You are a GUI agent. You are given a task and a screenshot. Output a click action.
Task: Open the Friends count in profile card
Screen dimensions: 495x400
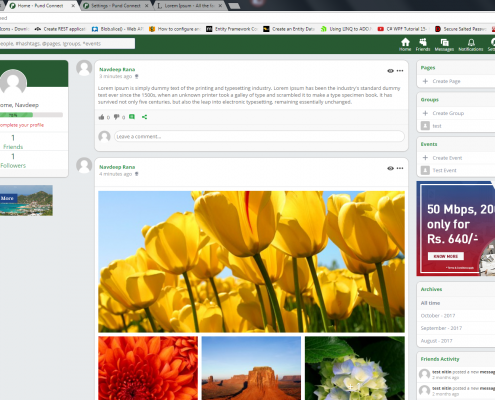(13, 142)
